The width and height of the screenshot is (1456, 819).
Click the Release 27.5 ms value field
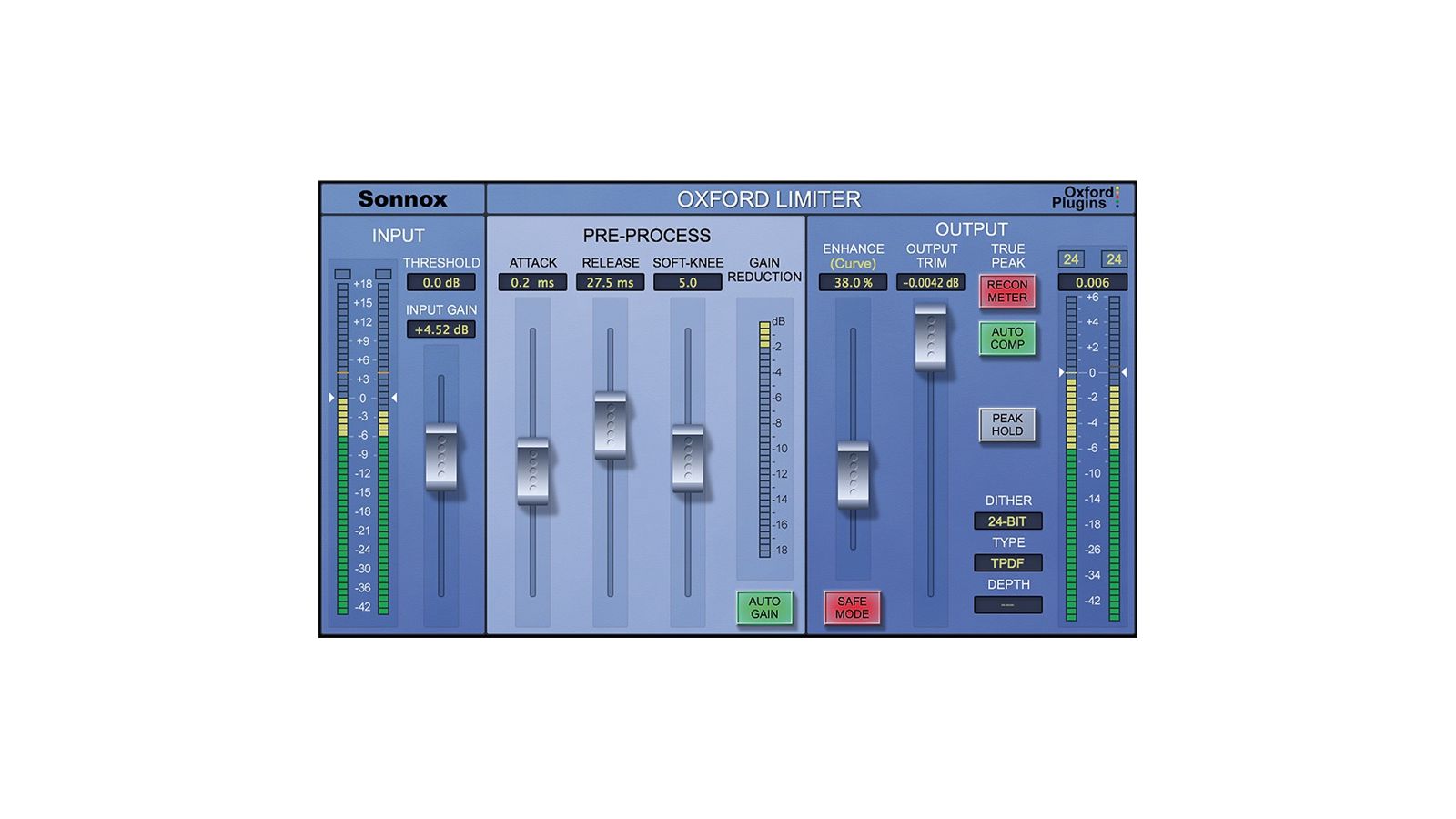610,283
